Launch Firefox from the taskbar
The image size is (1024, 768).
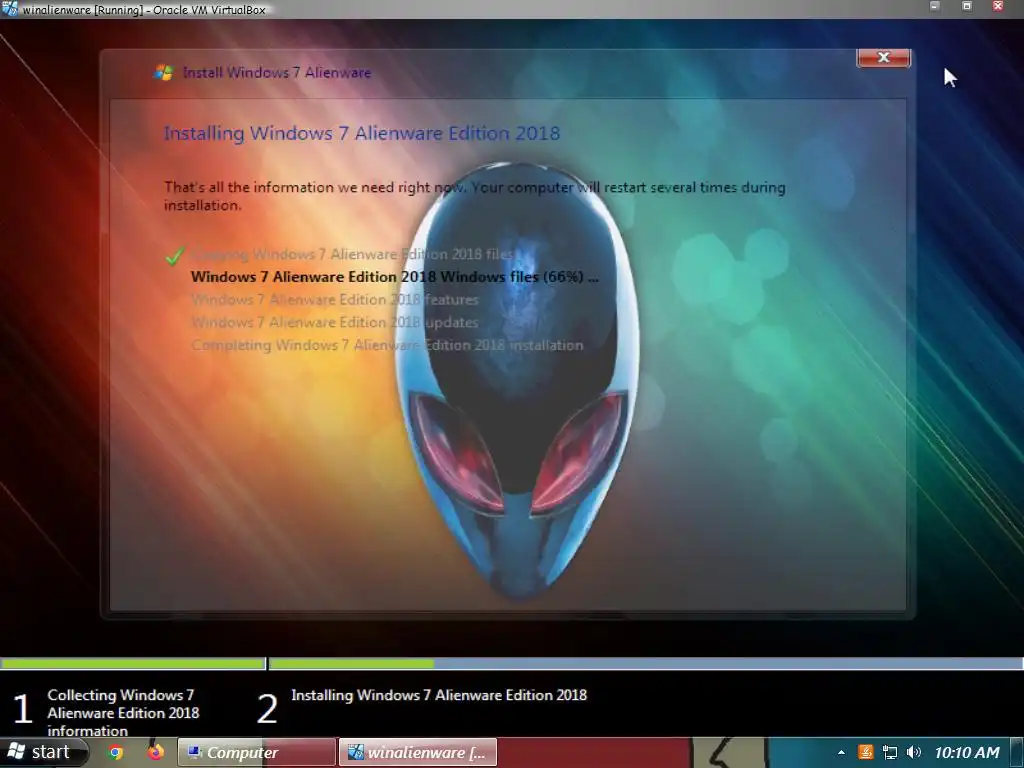click(155, 752)
